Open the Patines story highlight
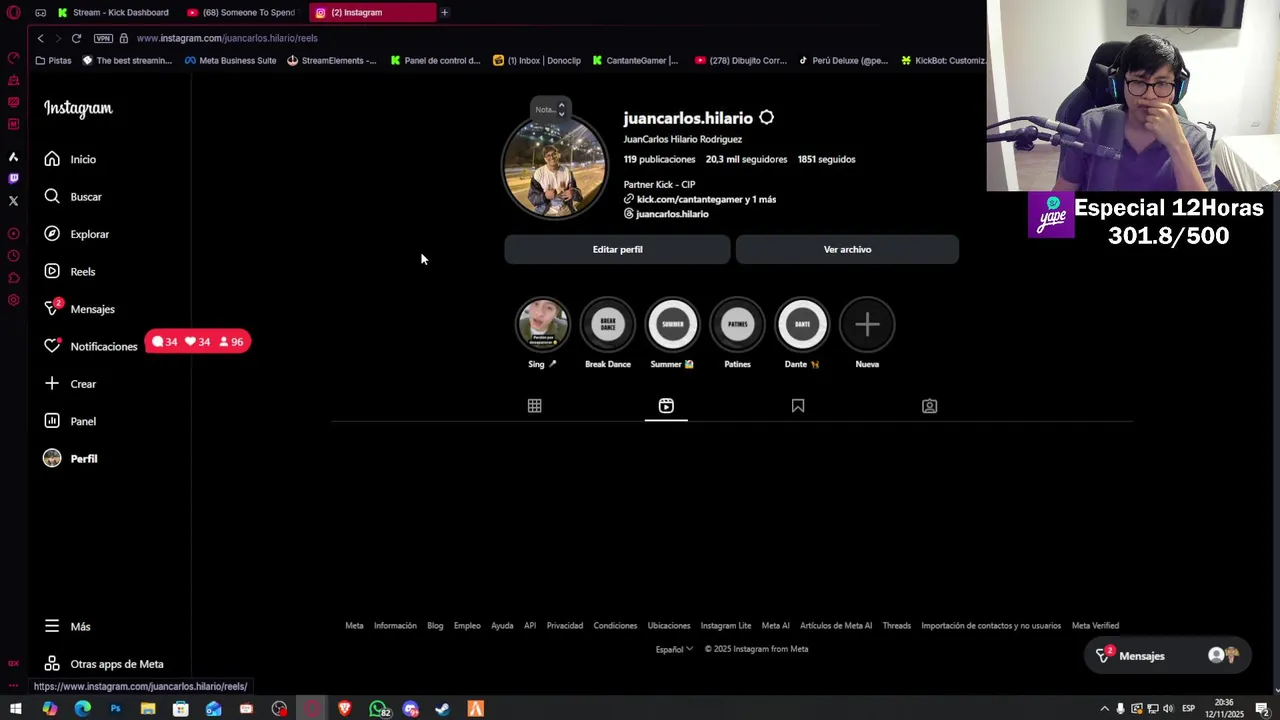Viewport: 1280px width, 720px height. tap(737, 324)
